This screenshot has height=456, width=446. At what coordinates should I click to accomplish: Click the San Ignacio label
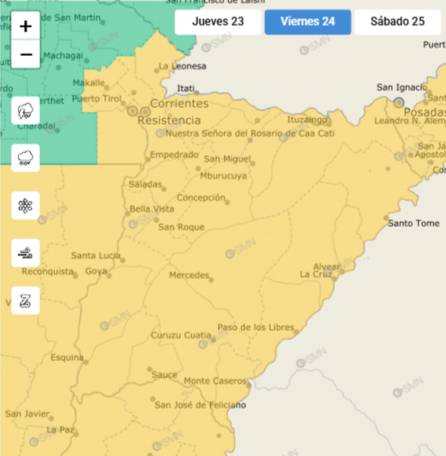click(x=402, y=87)
